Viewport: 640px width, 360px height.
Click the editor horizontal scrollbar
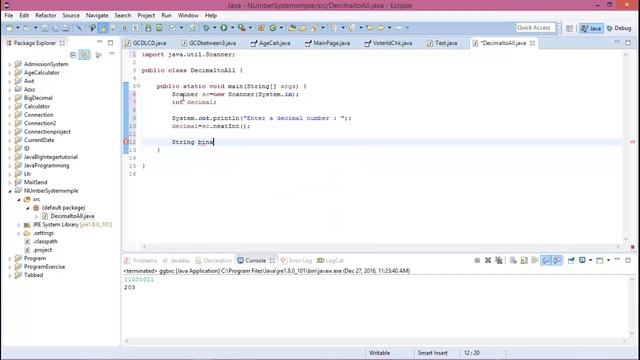381,247
